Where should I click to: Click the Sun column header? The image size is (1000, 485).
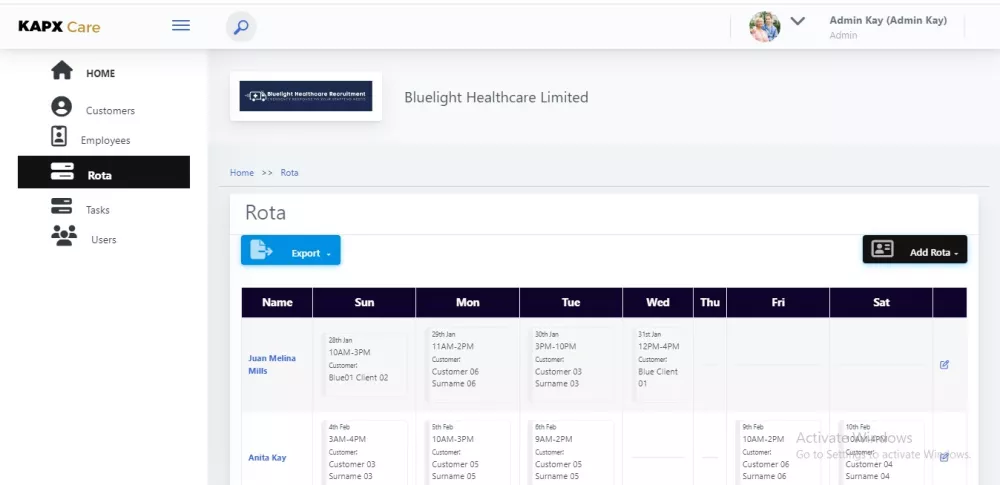pos(364,302)
